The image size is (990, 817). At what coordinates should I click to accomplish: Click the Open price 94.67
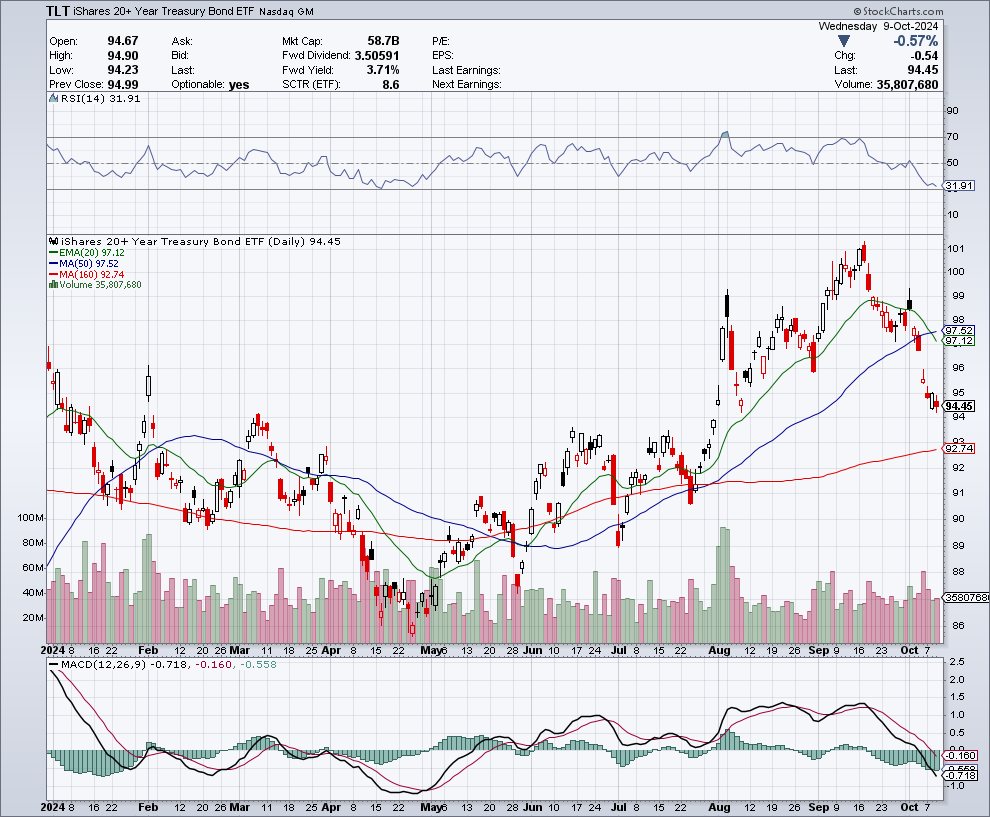(122, 41)
